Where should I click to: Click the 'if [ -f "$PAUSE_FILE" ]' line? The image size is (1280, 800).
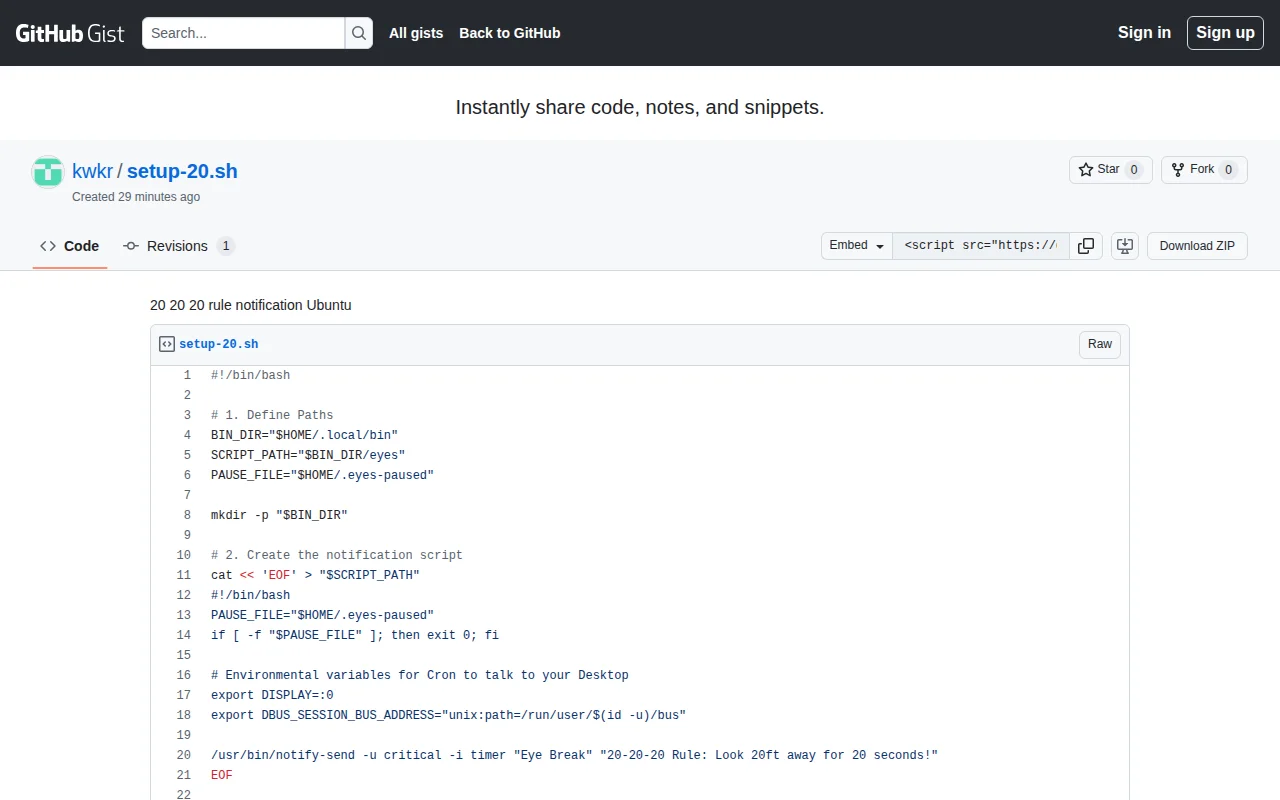pyautogui.click(x=355, y=635)
